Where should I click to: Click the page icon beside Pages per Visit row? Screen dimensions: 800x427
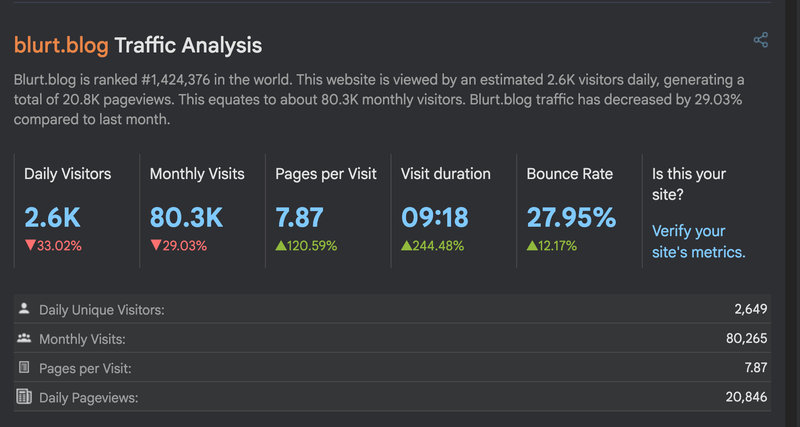tap(23, 367)
